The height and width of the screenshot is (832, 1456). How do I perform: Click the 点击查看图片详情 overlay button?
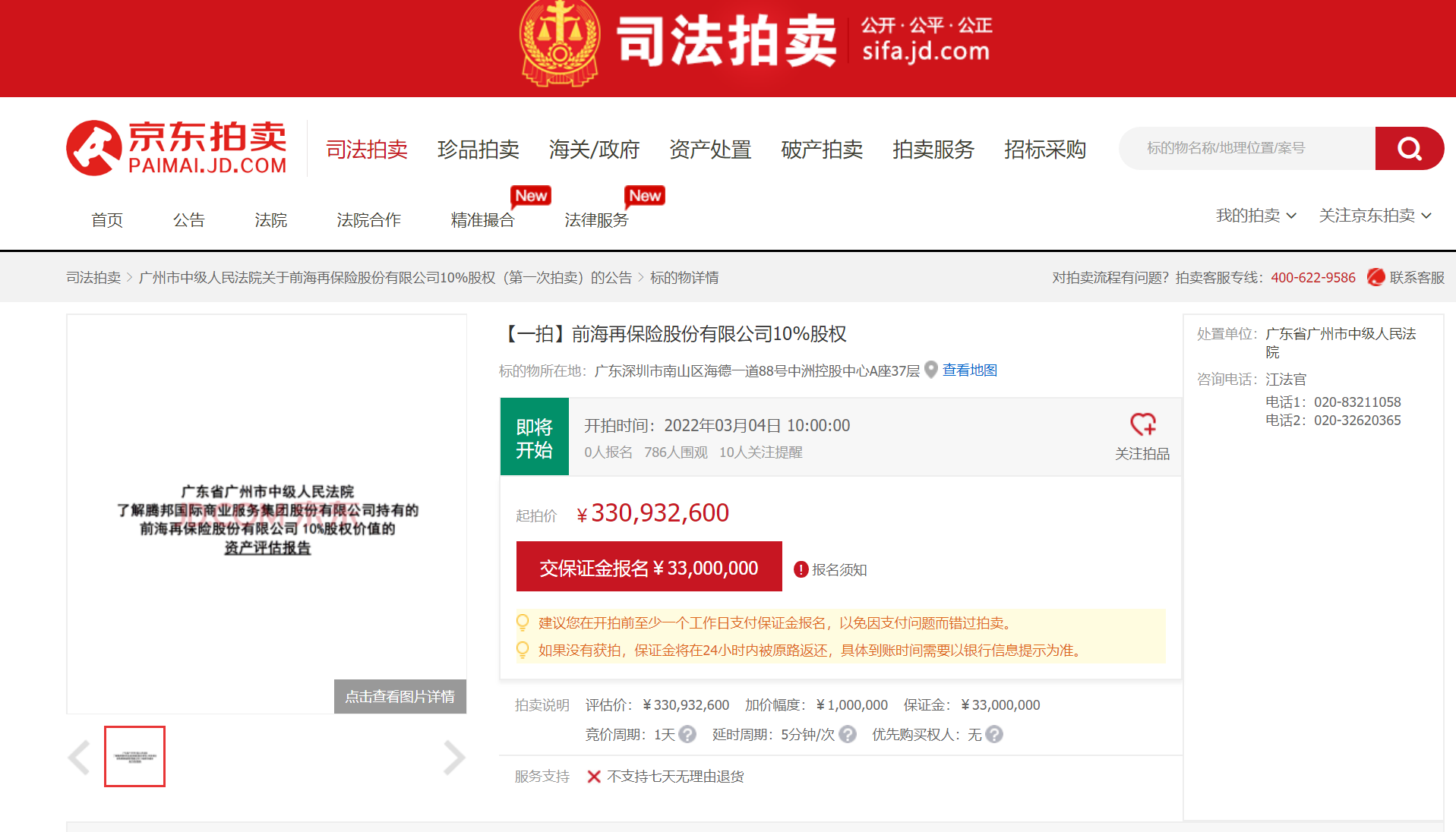(400, 696)
